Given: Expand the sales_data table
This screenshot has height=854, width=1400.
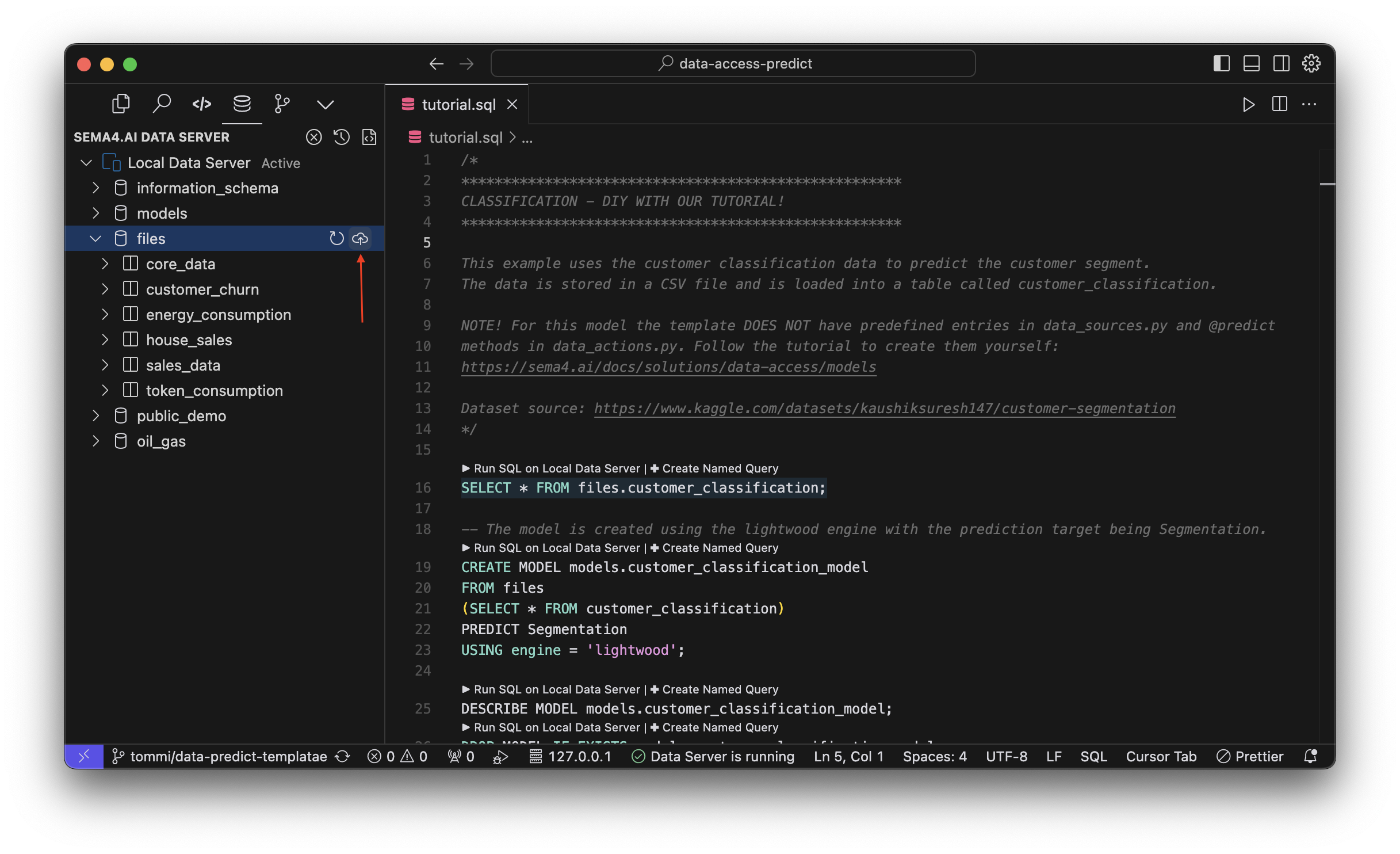Looking at the screenshot, I should tap(105, 365).
